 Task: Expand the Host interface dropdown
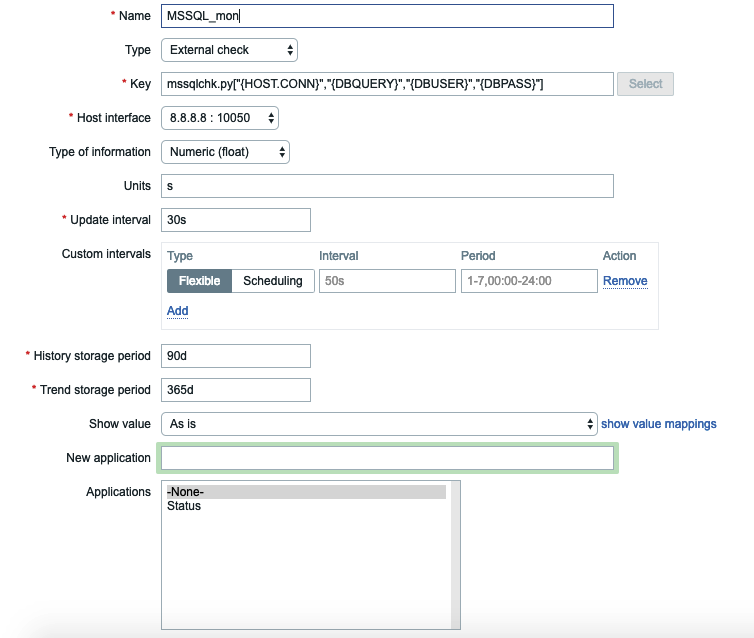[219, 118]
